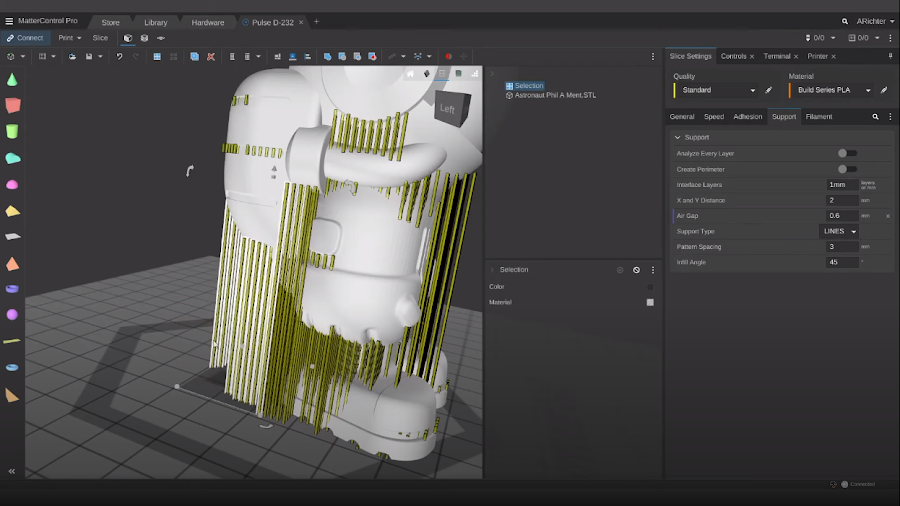Viewport: 900px width, 506px height.
Task: Enable the Create Perimeter switch
Action: [846, 169]
